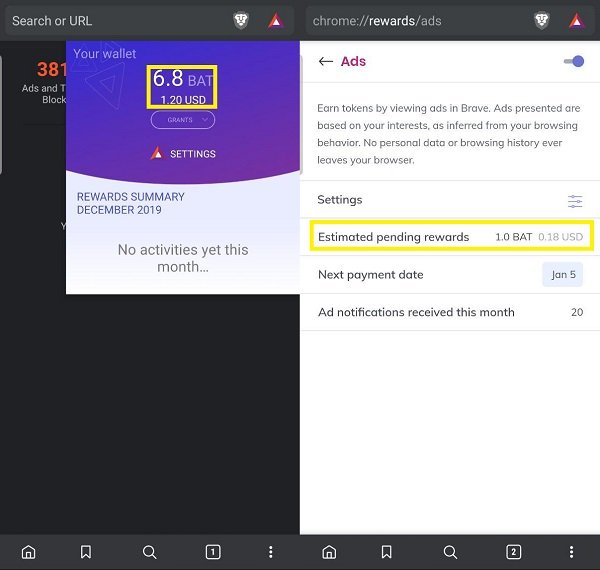
Task: Tap the 381 ads blocked counter
Action: tap(52, 70)
